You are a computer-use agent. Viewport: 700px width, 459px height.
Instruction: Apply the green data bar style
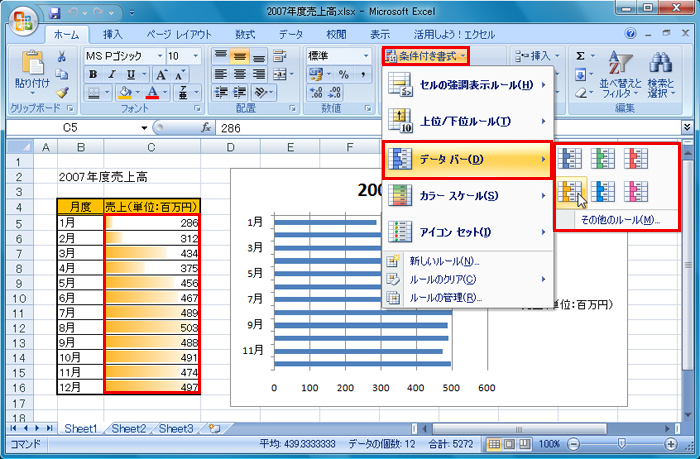tap(603, 159)
